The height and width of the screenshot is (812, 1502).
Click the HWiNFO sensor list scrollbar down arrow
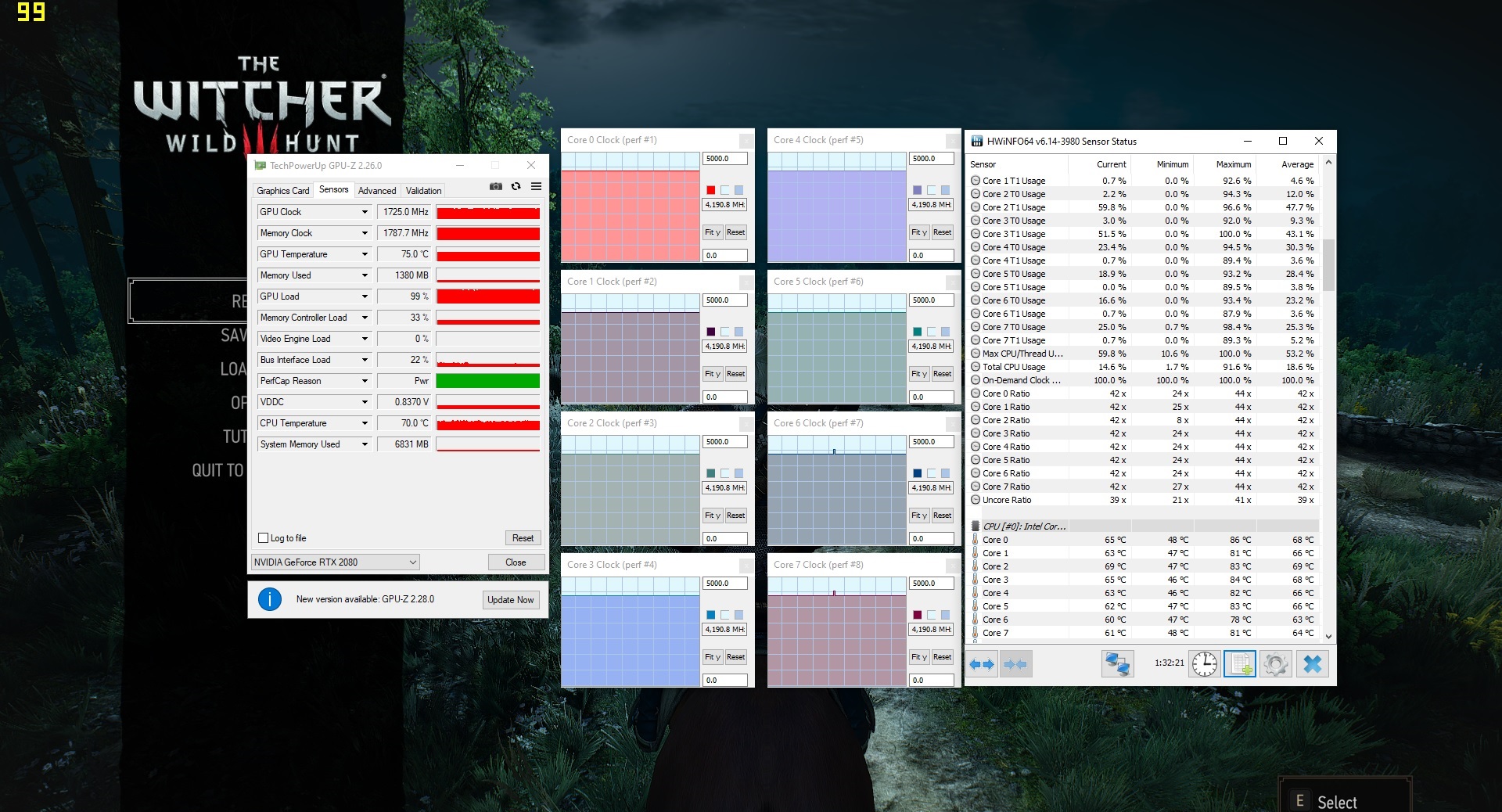(1328, 637)
